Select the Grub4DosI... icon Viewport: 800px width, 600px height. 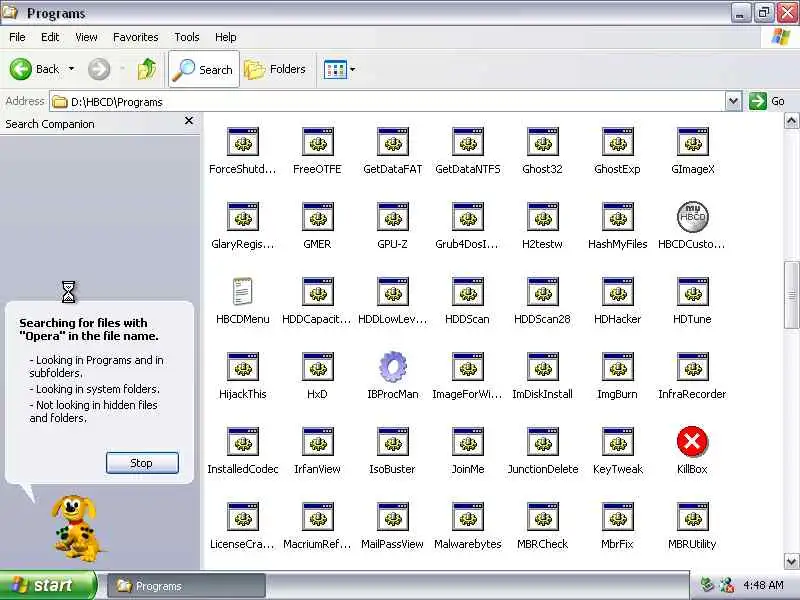468,216
